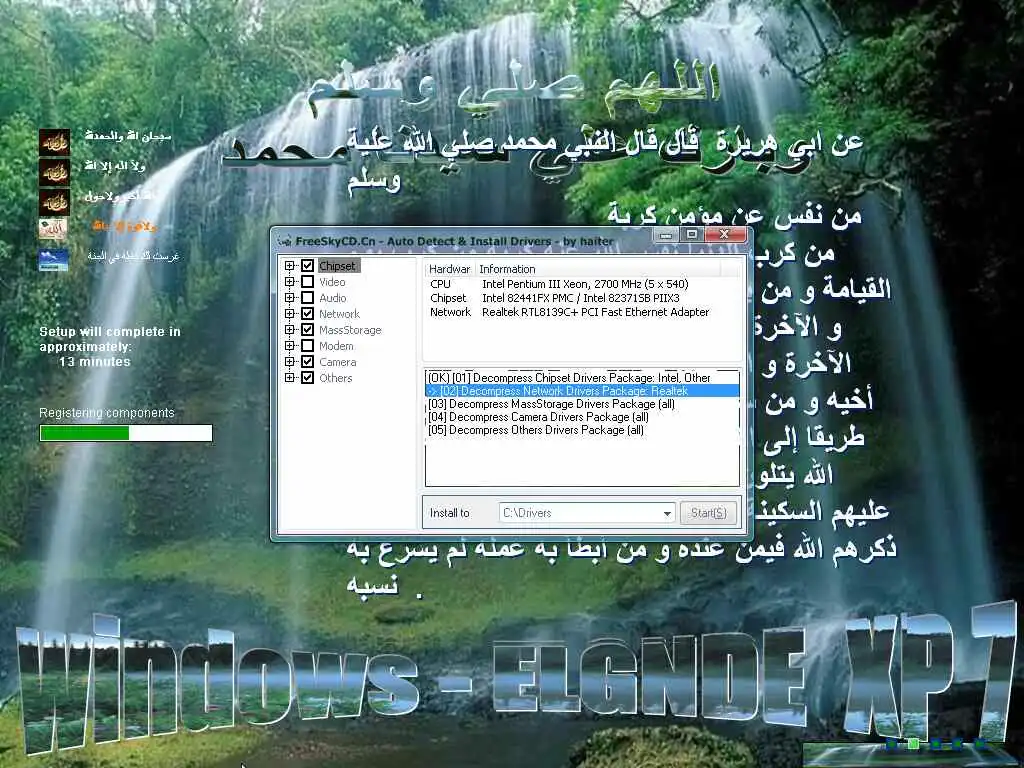Toggle the Chipset checkbox
Image resolution: width=1024 pixels, height=768 pixels.
tap(308, 266)
